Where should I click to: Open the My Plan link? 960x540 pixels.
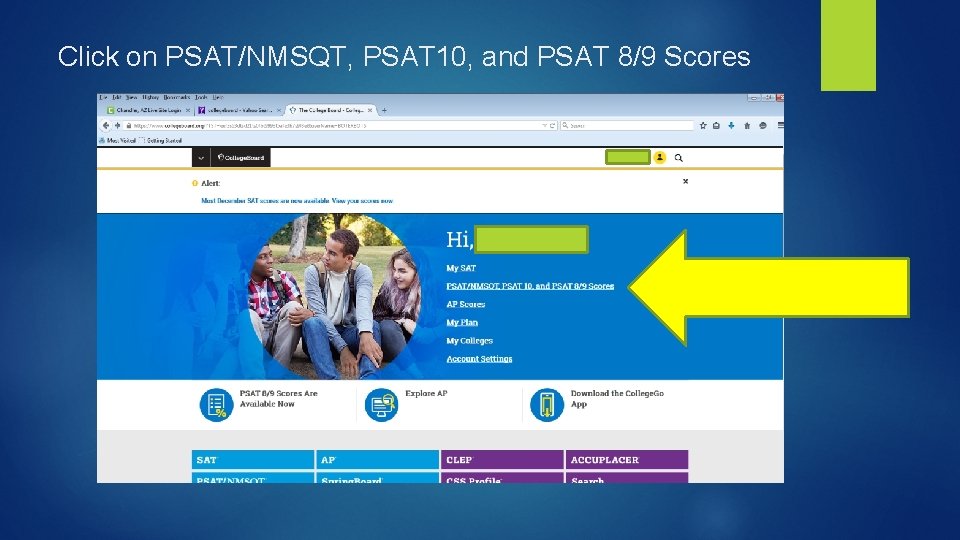(462, 323)
